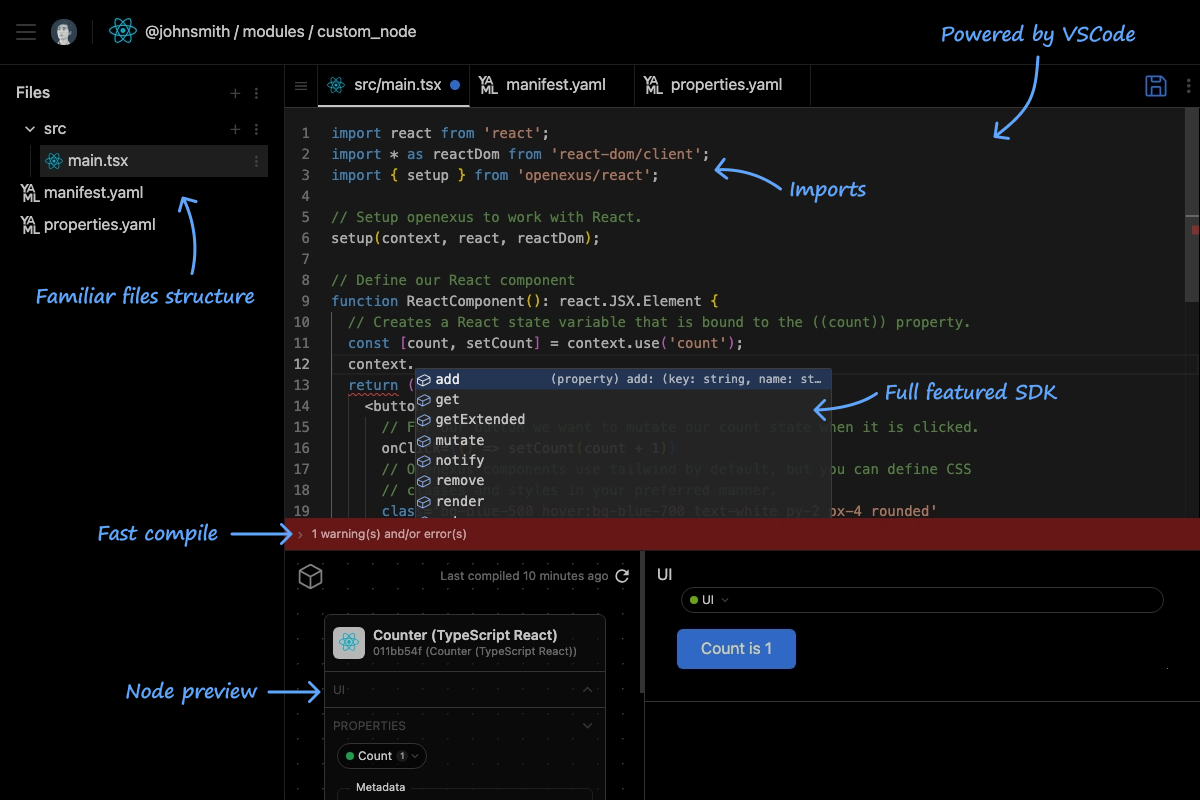Click the custom_node breadcrumb
The image size is (1200, 800).
point(367,32)
